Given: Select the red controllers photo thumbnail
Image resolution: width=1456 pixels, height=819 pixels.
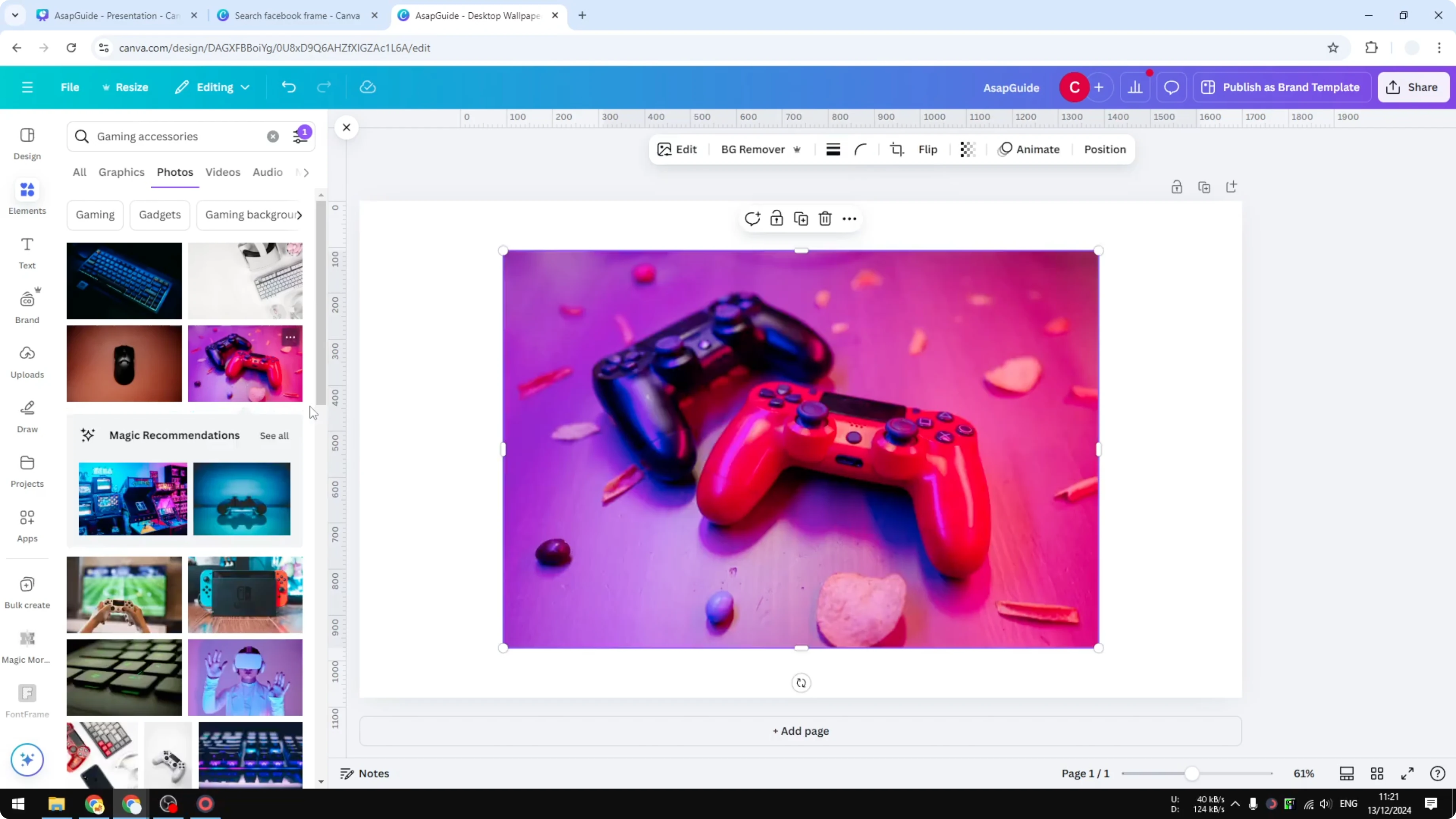Looking at the screenshot, I should [x=245, y=364].
